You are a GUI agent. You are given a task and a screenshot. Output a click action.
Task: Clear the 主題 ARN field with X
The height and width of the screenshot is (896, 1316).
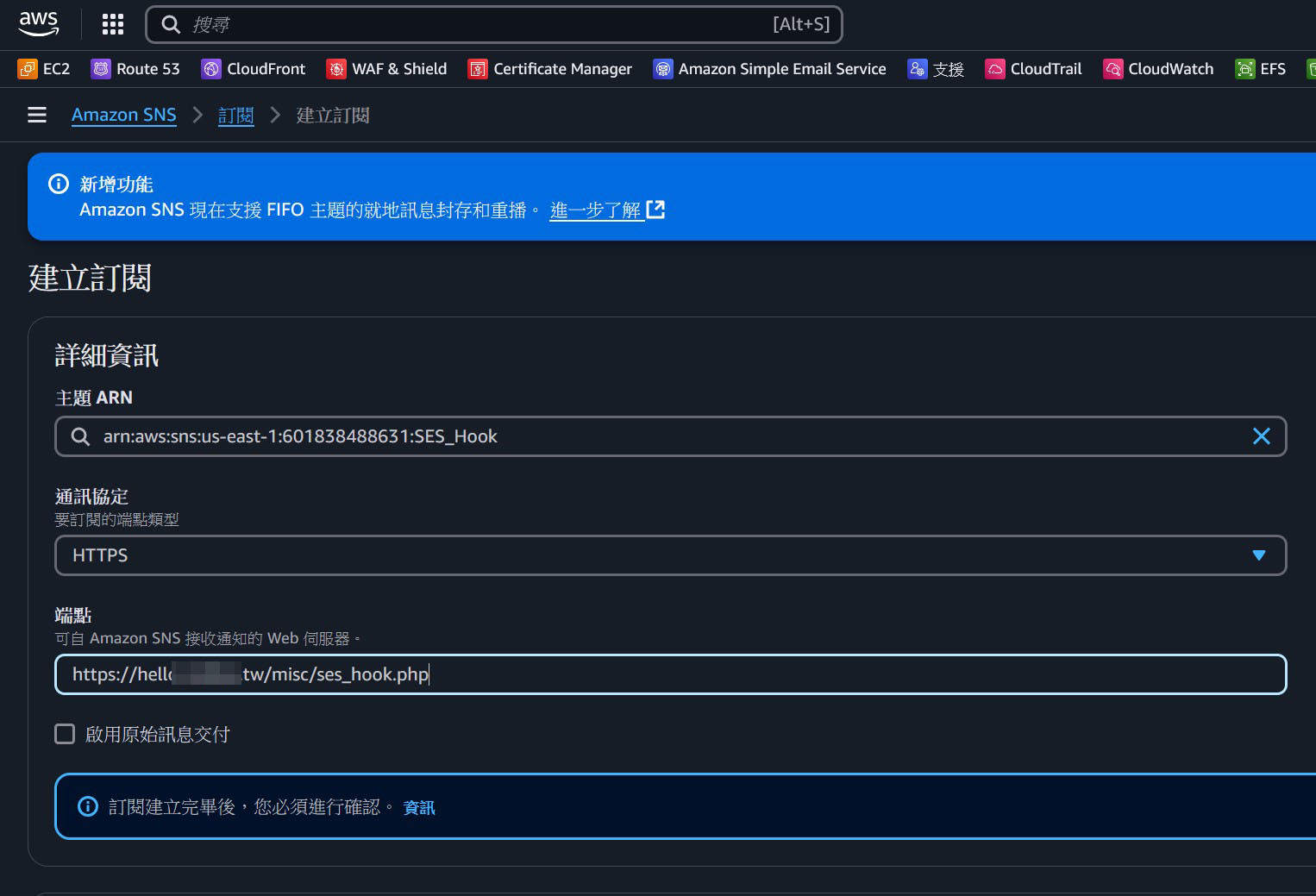click(x=1261, y=436)
